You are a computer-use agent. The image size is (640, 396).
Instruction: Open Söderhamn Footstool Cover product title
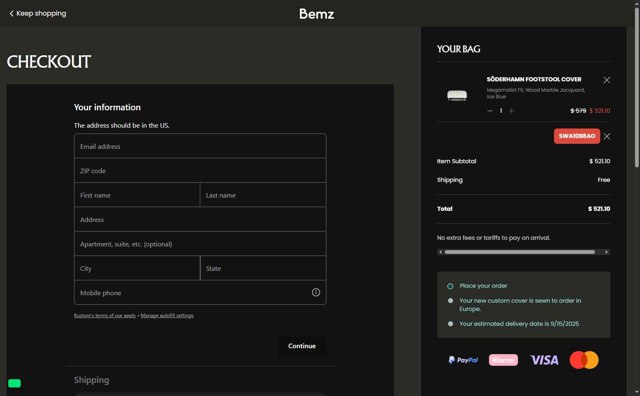[534, 79]
